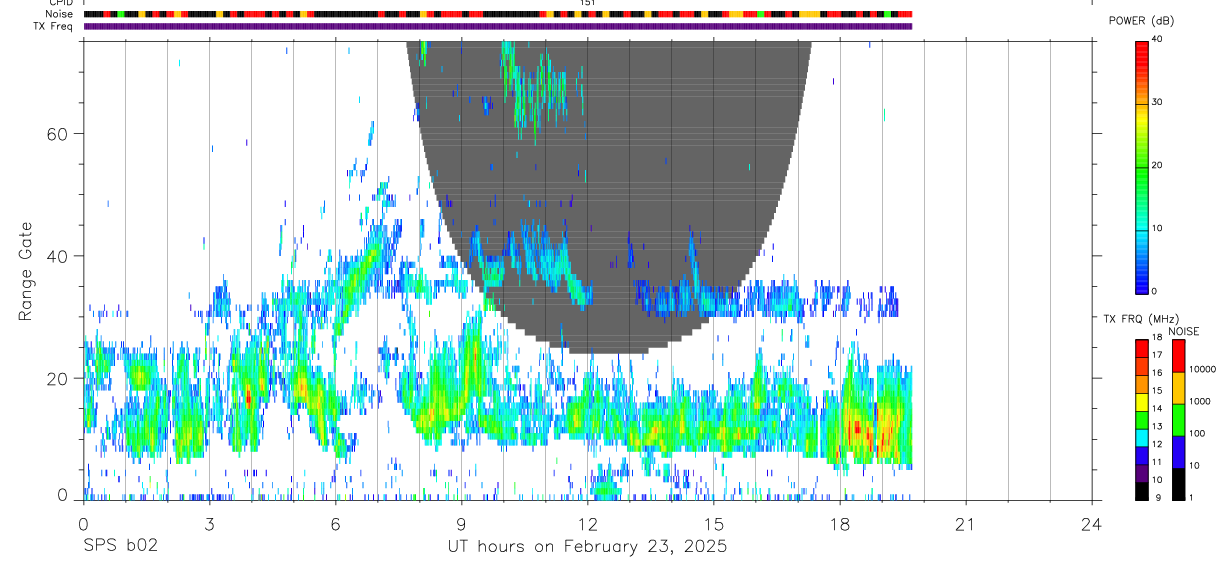The image size is (1228, 567).
Task: Click the 24 tick on the UT hours axis
Action: pos(1091,523)
